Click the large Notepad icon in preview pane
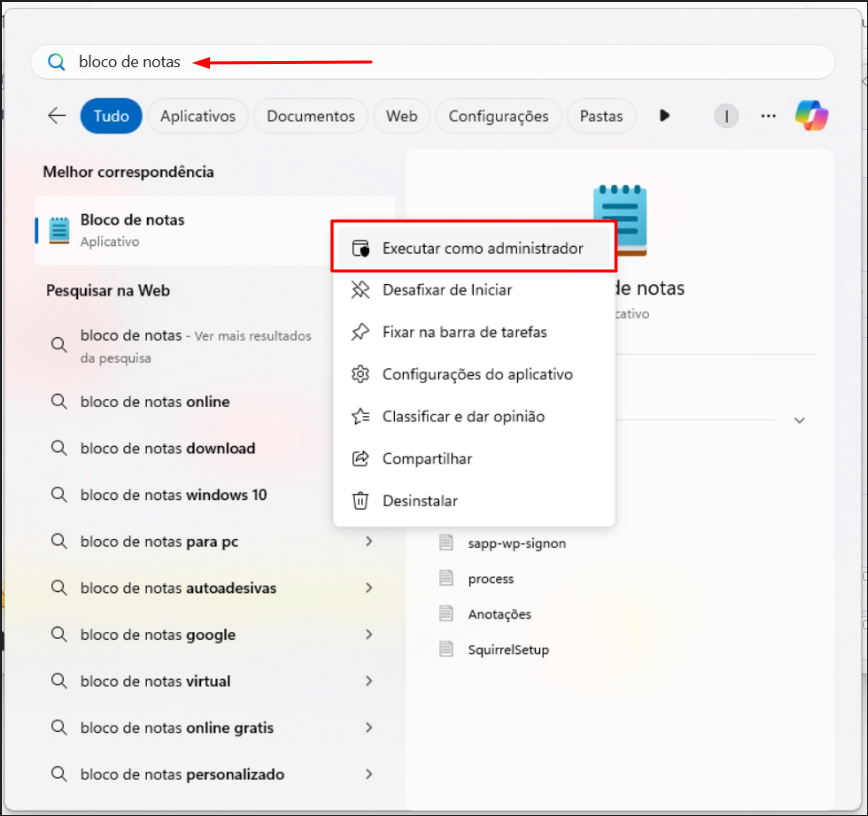 pyautogui.click(x=620, y=220)
